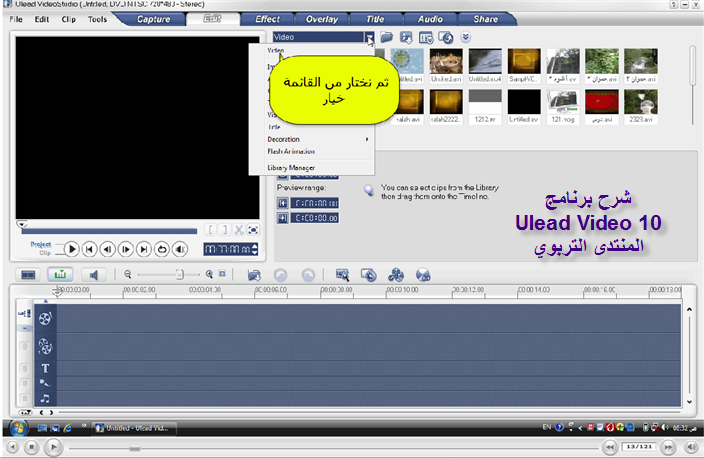Screen dimensions: 704x458
Task: Switch to the Effect step tab
Action: click(x=268, y=19)
